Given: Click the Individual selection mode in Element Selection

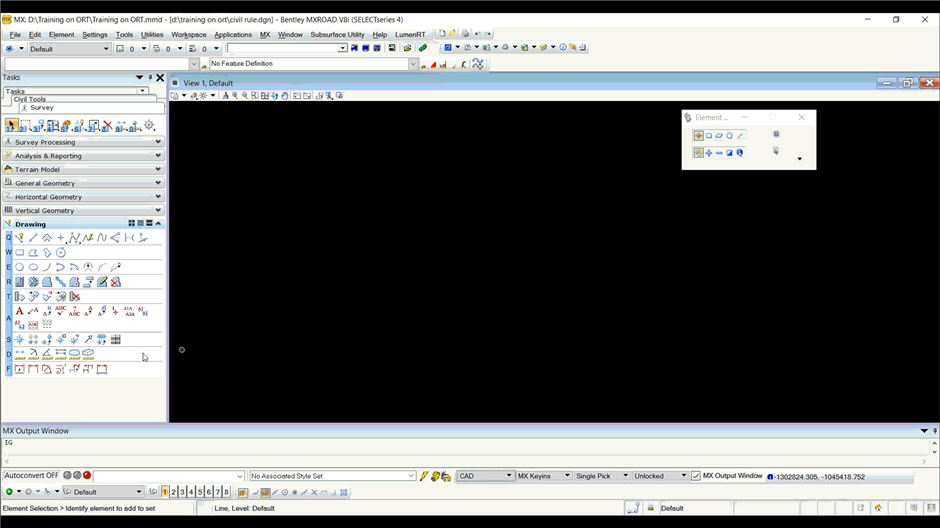Looking at the screenshot, I should click(x=698, y=136).
